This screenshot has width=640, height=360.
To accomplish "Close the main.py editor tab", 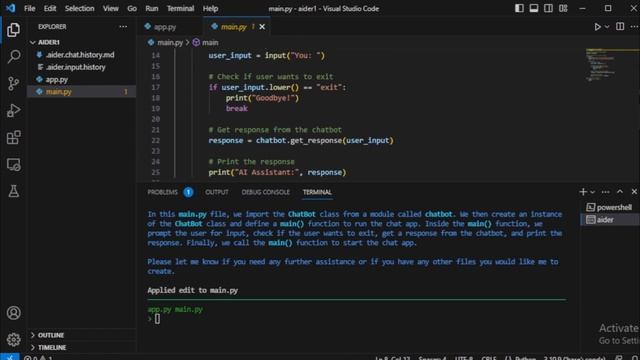I will coord(262,27).
